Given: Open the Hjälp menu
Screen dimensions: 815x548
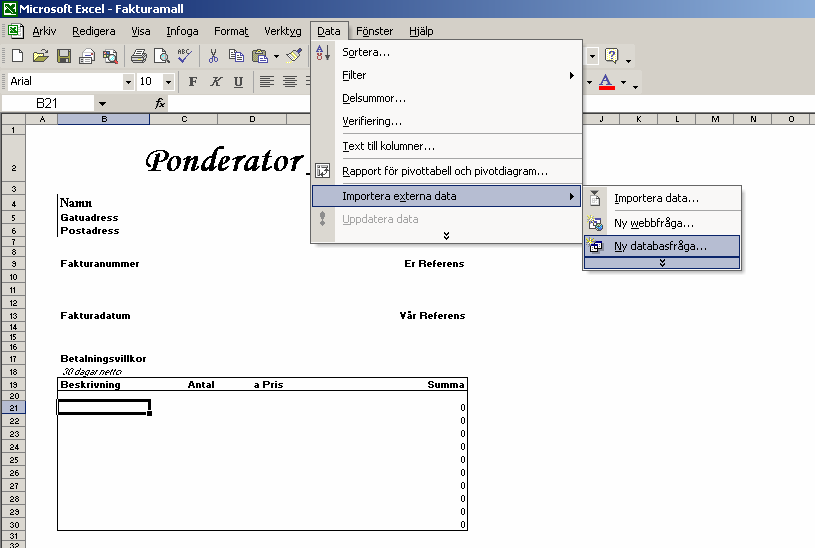Looking at the screenshot, I should tap(421, 31).
